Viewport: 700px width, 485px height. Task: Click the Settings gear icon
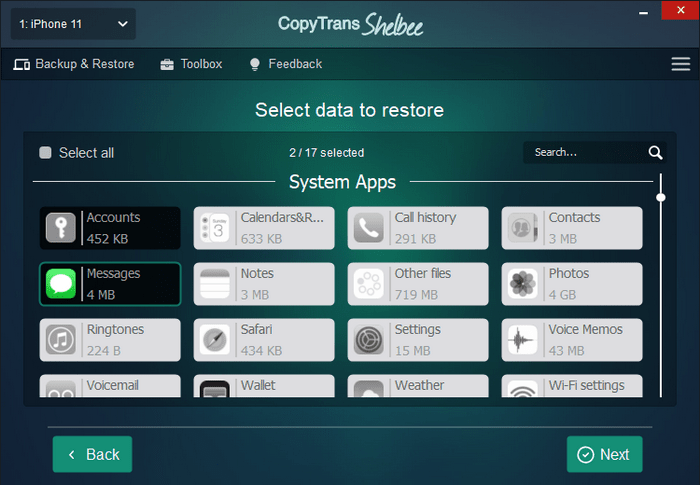(x=369, y=339)
